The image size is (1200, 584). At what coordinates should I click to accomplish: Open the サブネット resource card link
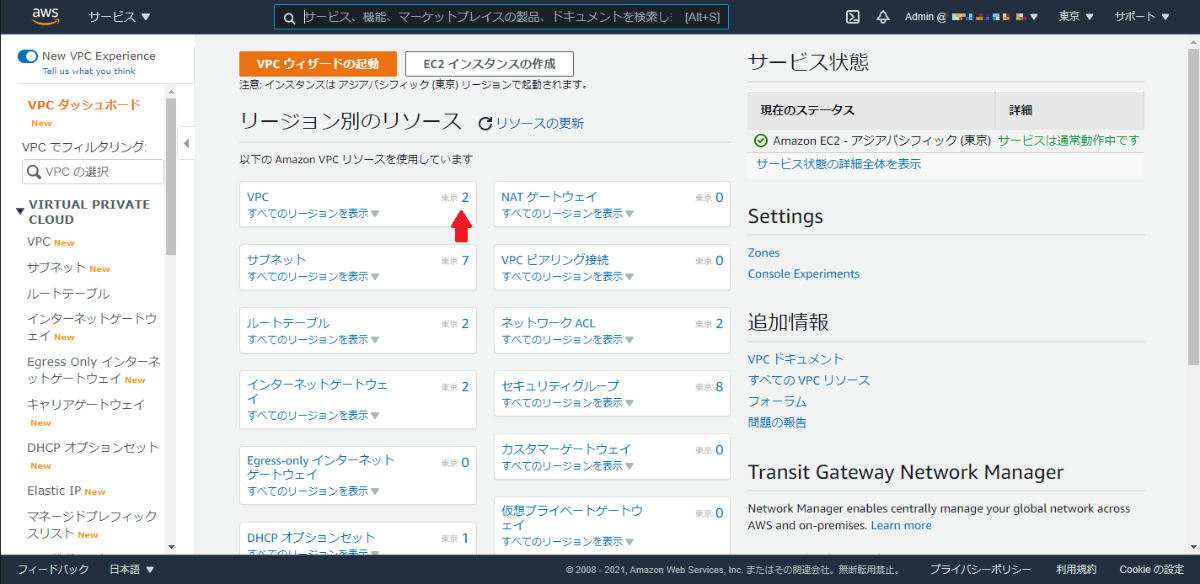pyautogui.click(x=277, y=260)
